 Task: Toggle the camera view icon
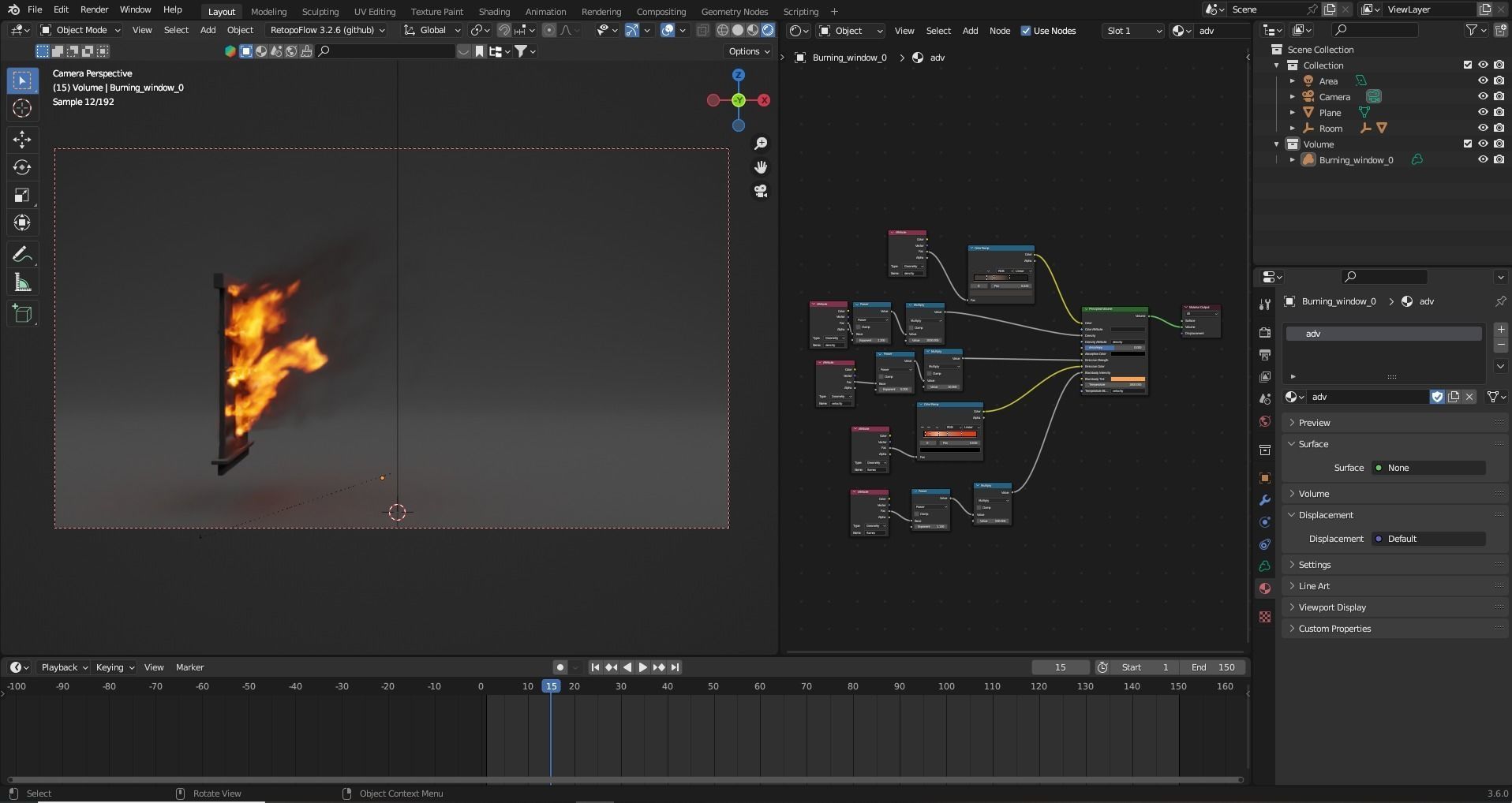tap(761, 191)
